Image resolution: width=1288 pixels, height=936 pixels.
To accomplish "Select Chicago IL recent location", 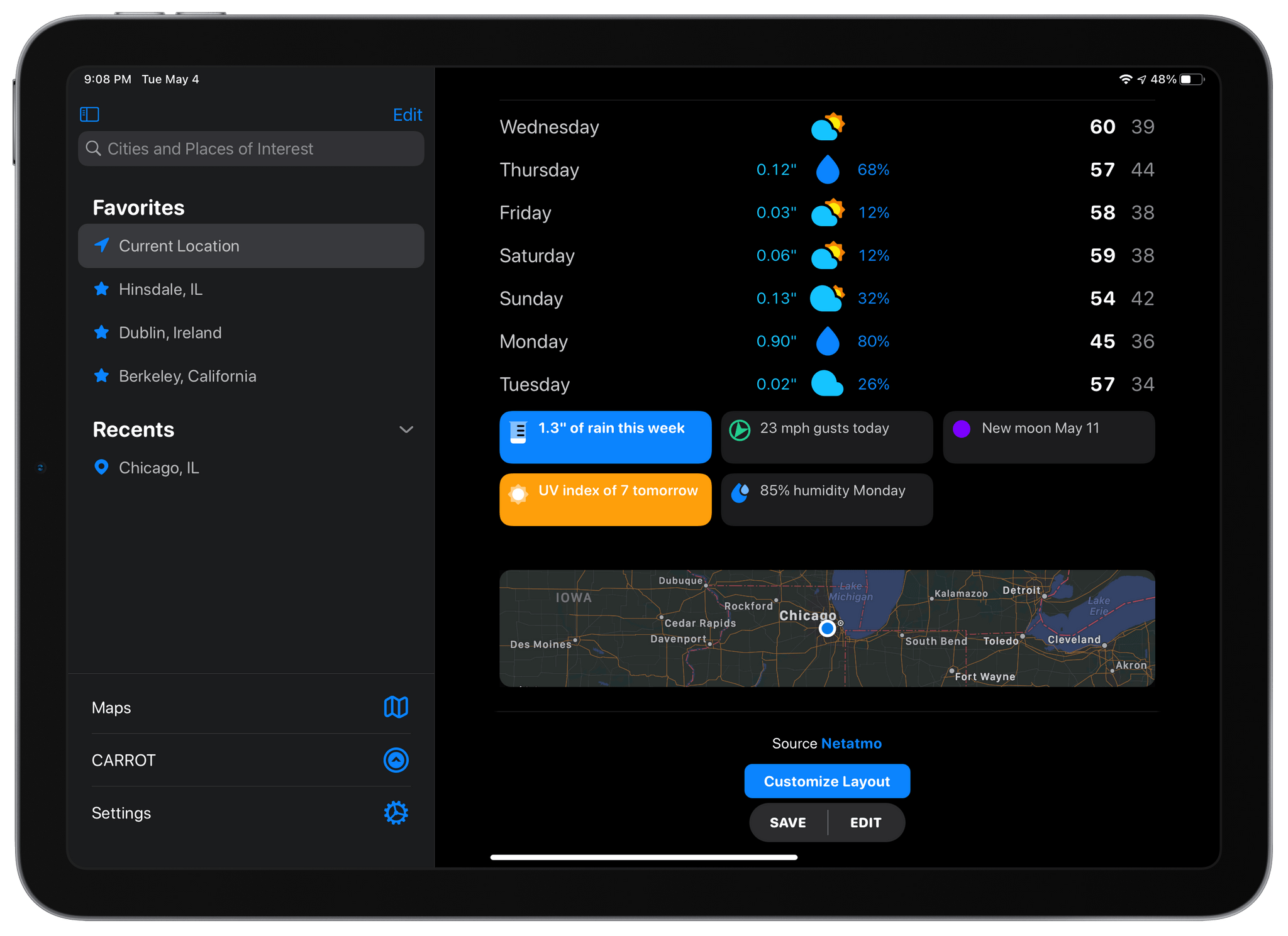I will (157, 467).
